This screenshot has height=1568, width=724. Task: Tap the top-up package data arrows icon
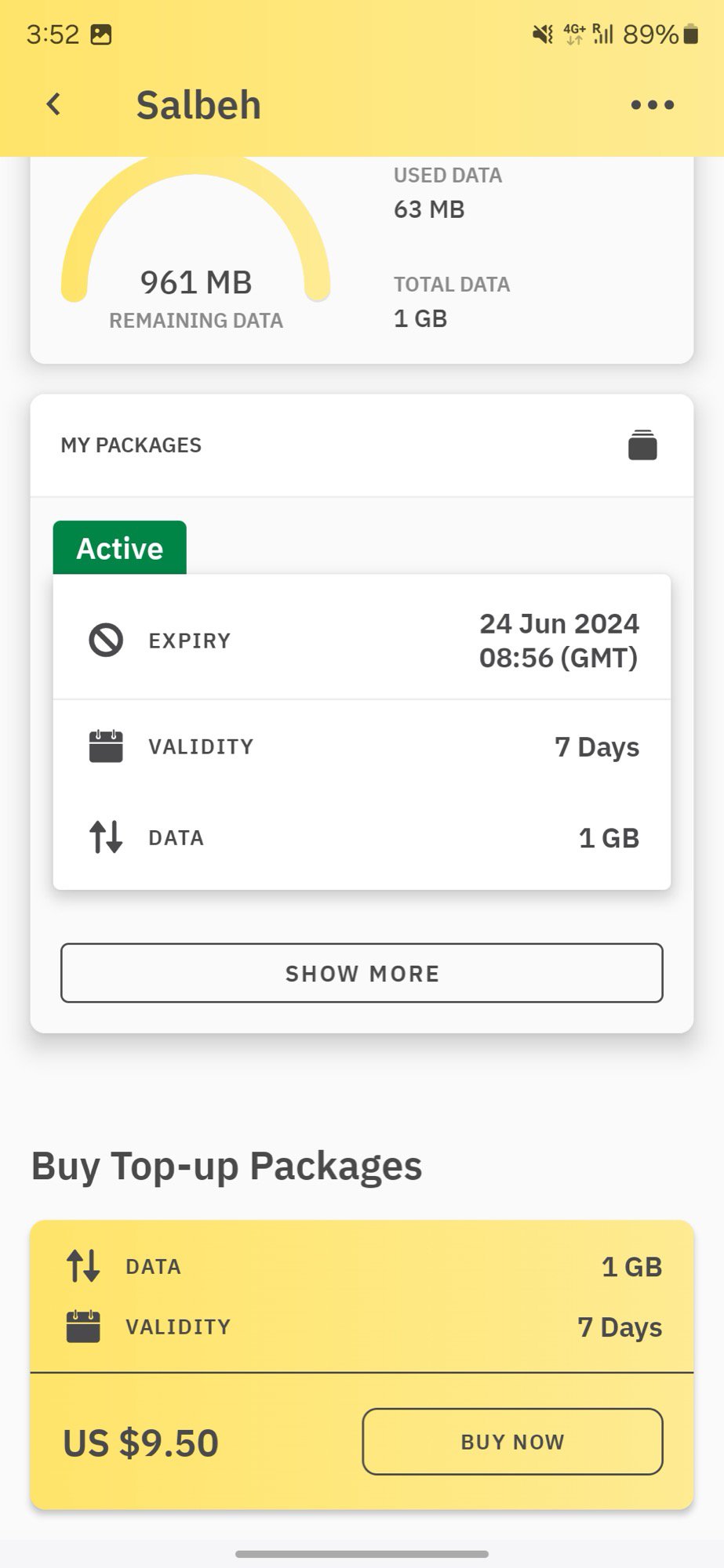pos(83,1265)
